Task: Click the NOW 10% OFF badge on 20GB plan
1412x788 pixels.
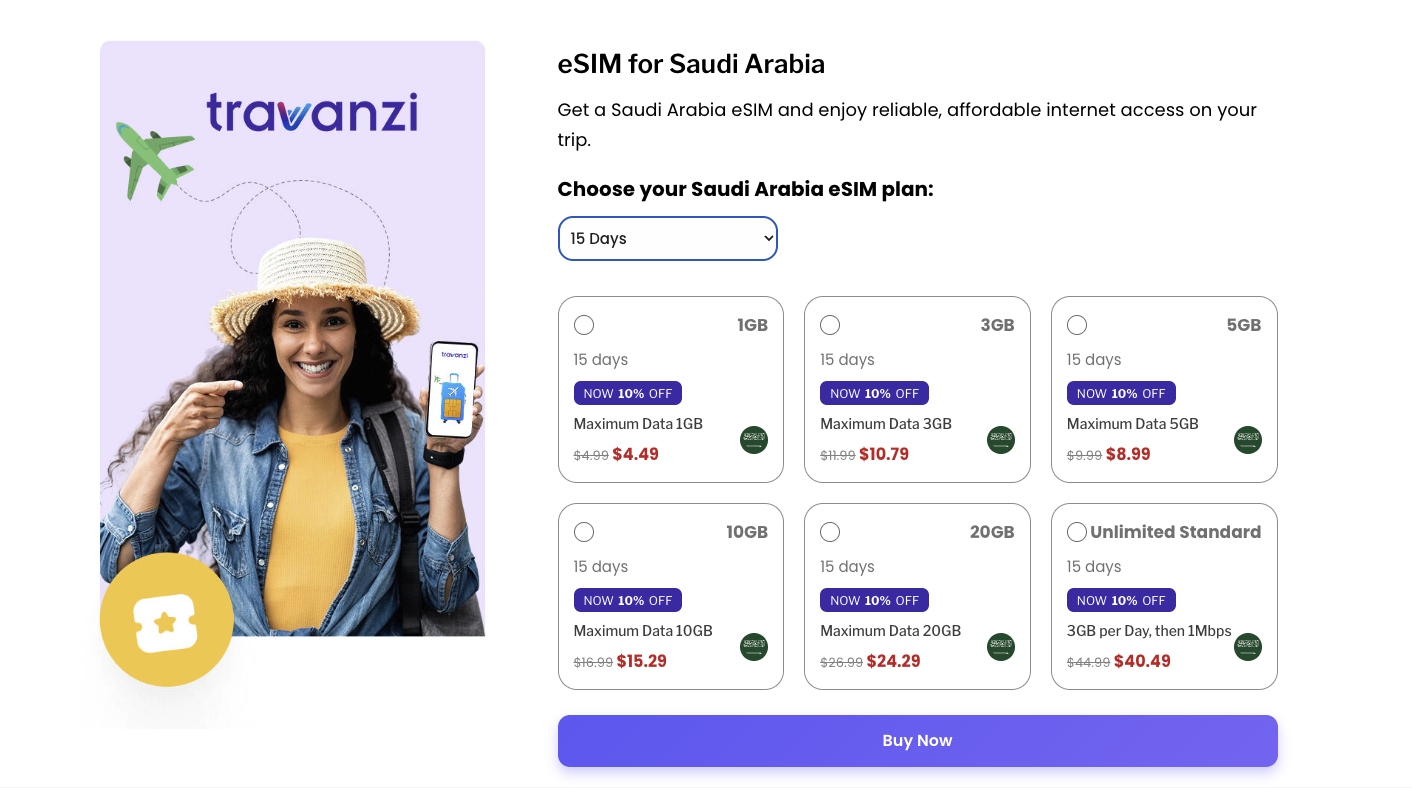Action: point(874,600)
